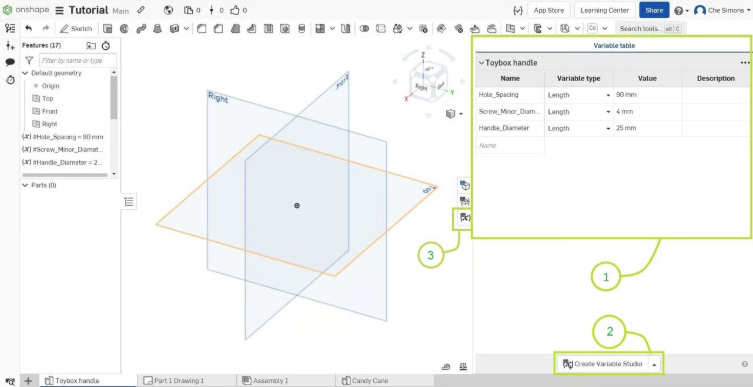
Task: Open the Transform tool dropdown arrow
Action: (410, 29)
